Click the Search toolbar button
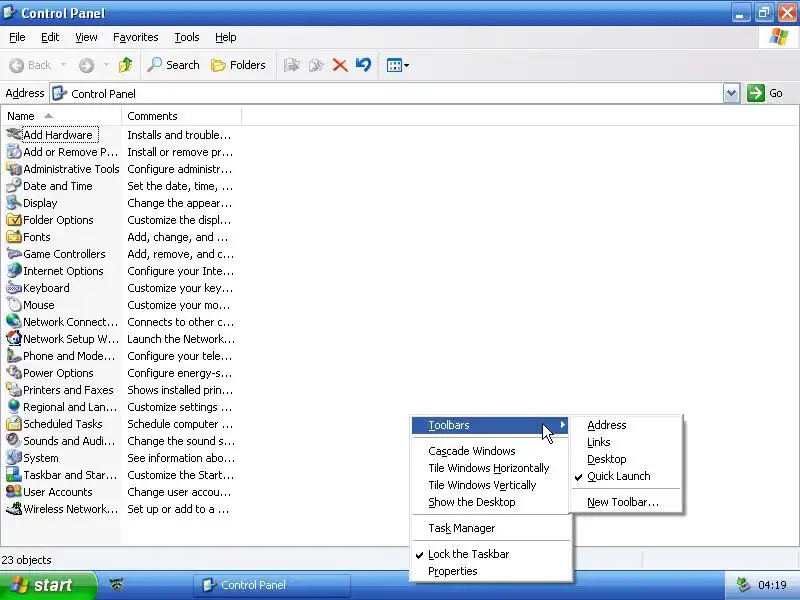The image size is (800, 600). click(x=173, y=65)
